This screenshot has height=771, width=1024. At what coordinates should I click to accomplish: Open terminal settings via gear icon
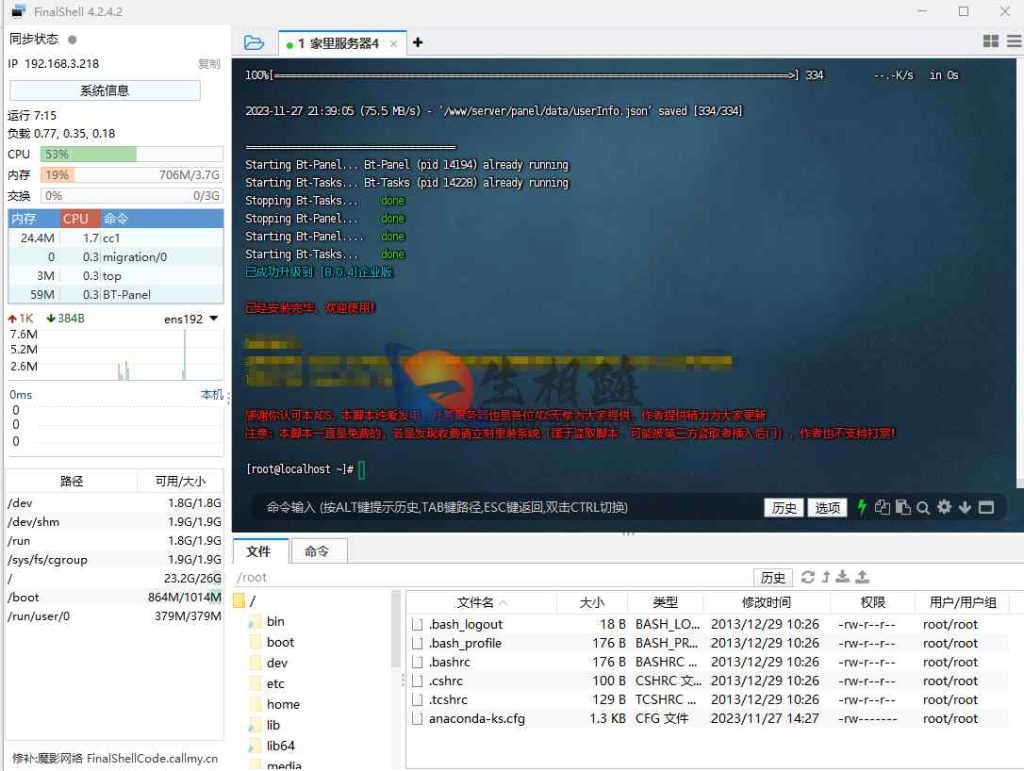point(943,507)
